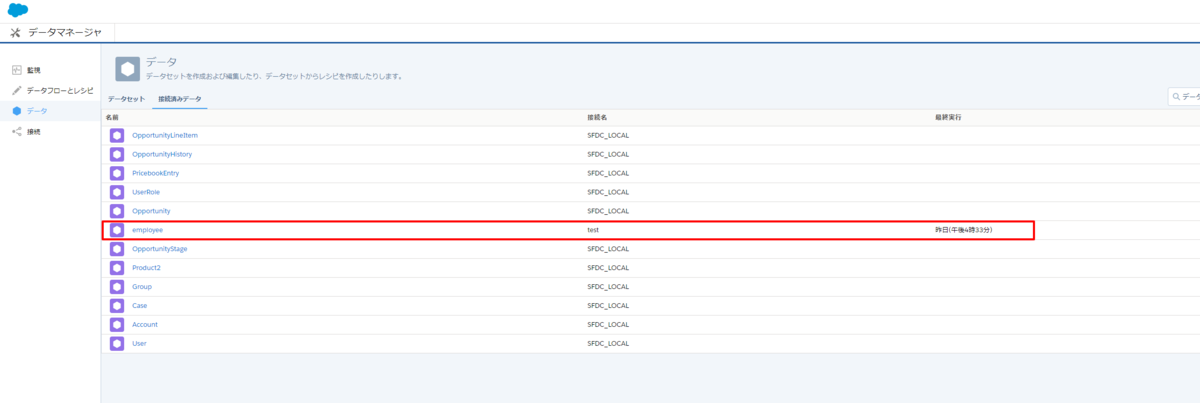Click the purple icon beside Account
Screen dimensions: 1200x403
117,324
